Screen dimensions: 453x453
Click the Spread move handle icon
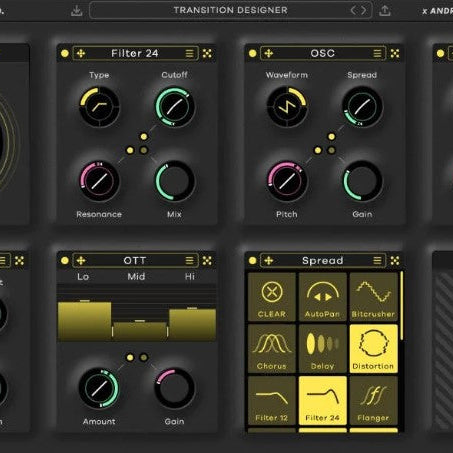click(269, 261)
